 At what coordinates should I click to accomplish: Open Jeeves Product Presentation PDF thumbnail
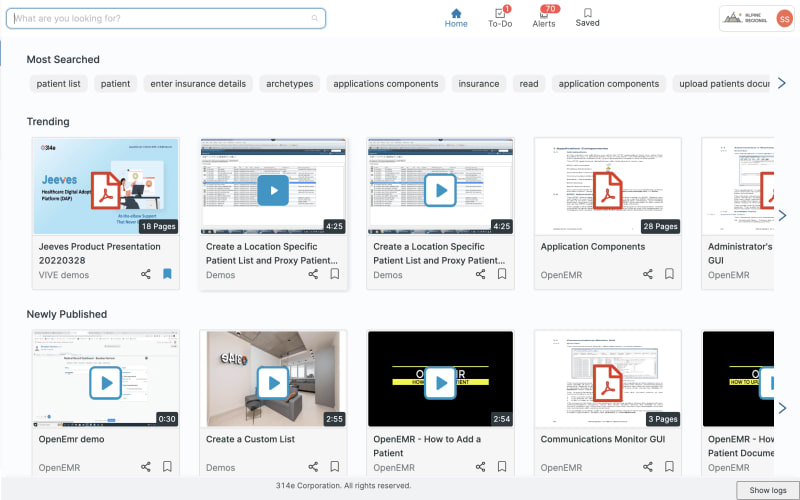tap(106, 186)
